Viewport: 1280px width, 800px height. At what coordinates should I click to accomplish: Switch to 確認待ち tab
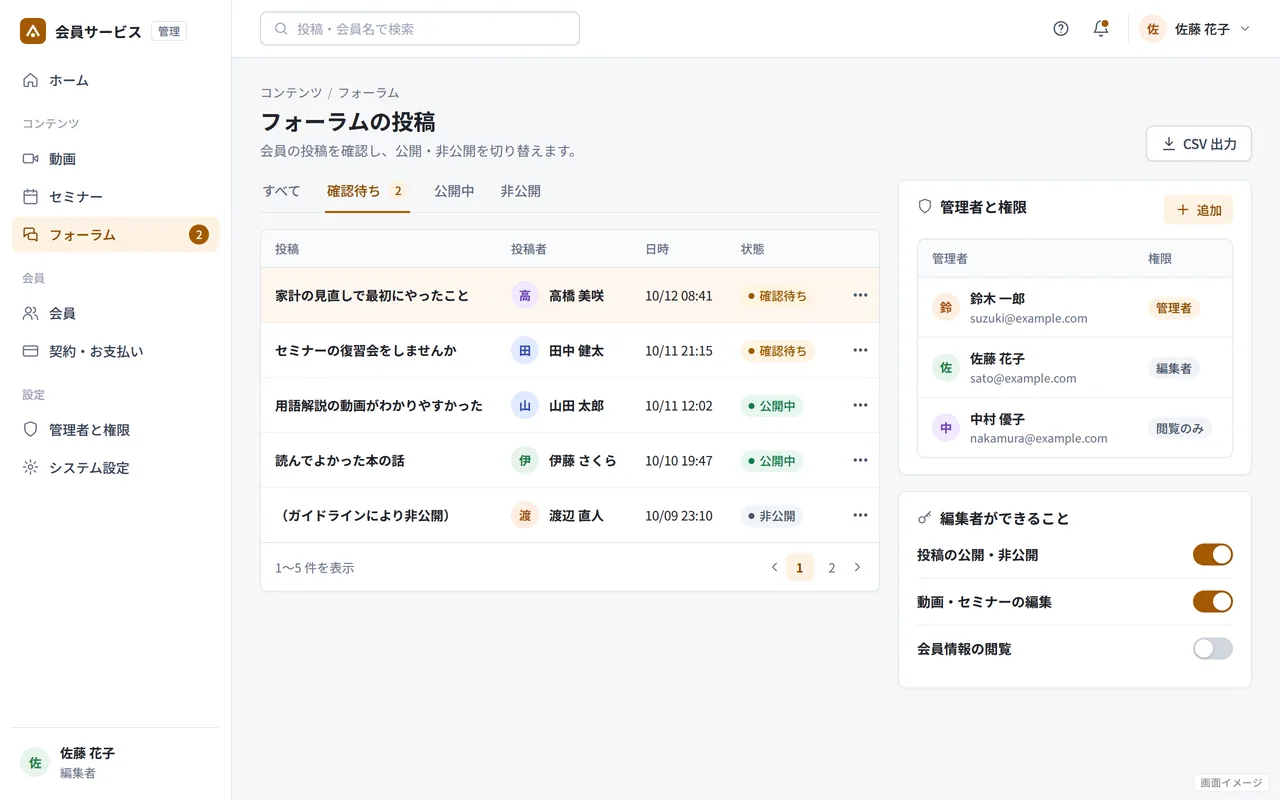[367, 191]
